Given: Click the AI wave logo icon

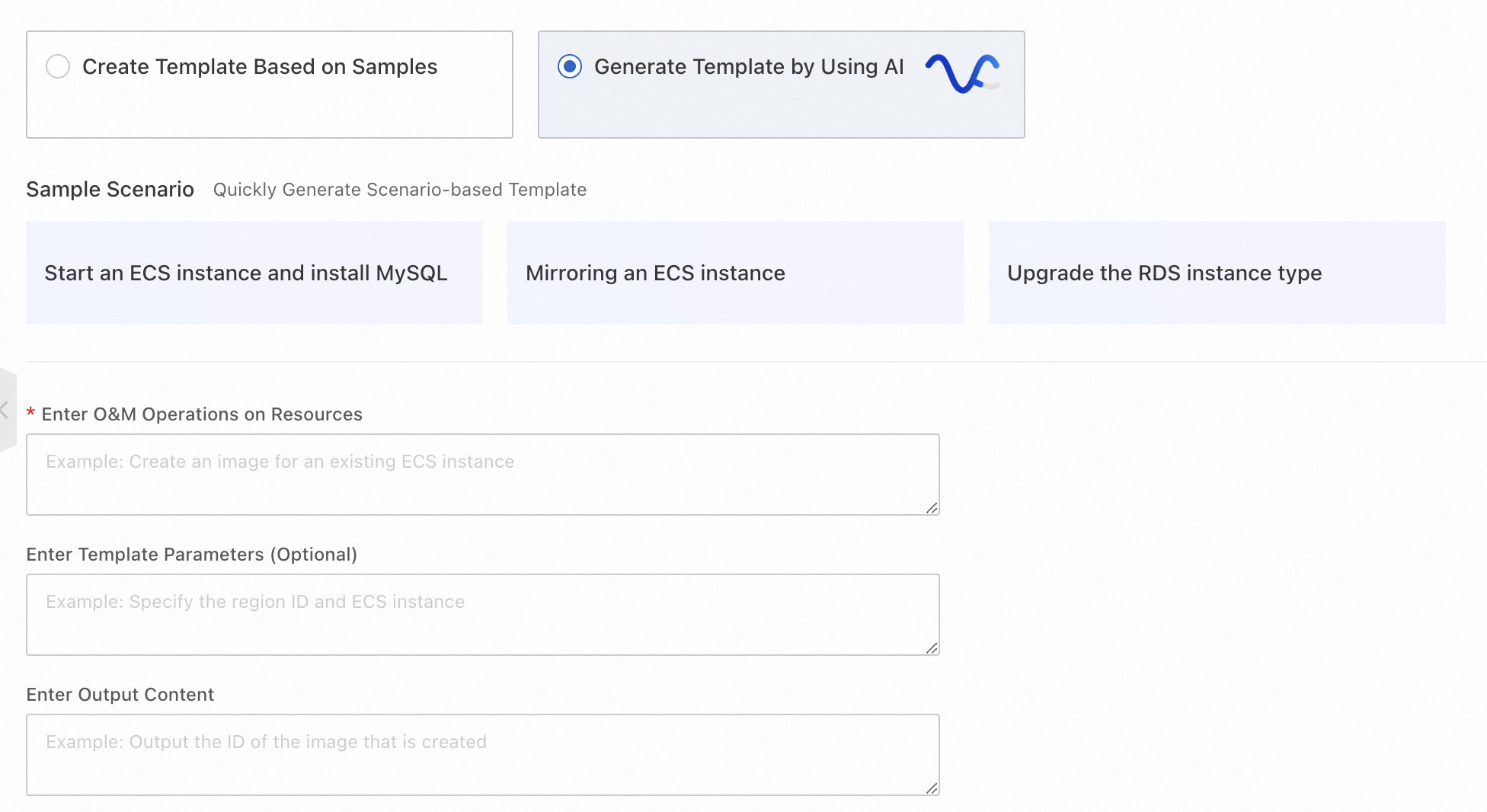Looking at the screenshot, I should click(963, 73).
